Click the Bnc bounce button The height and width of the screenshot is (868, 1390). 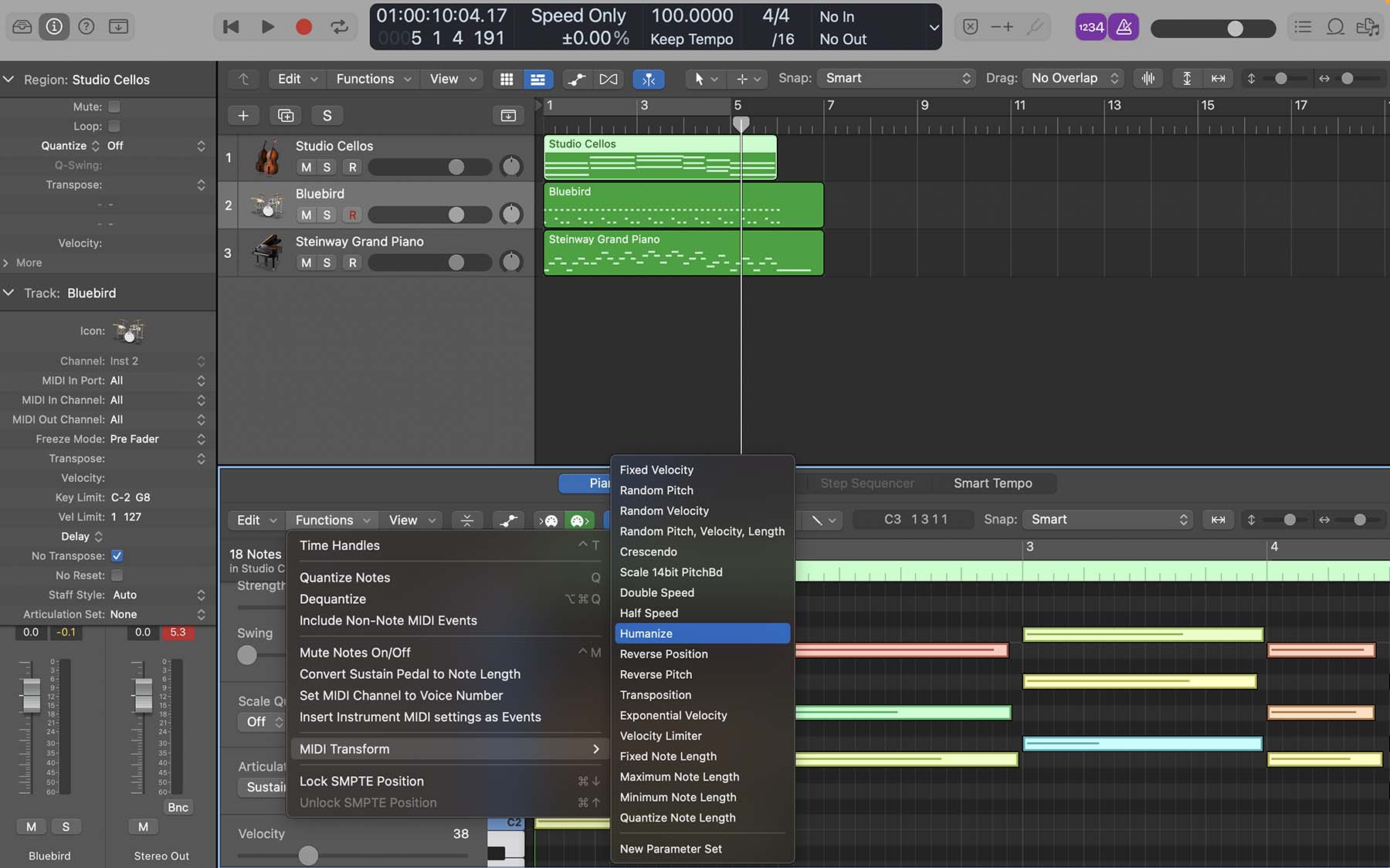click(x=178, y=808)
